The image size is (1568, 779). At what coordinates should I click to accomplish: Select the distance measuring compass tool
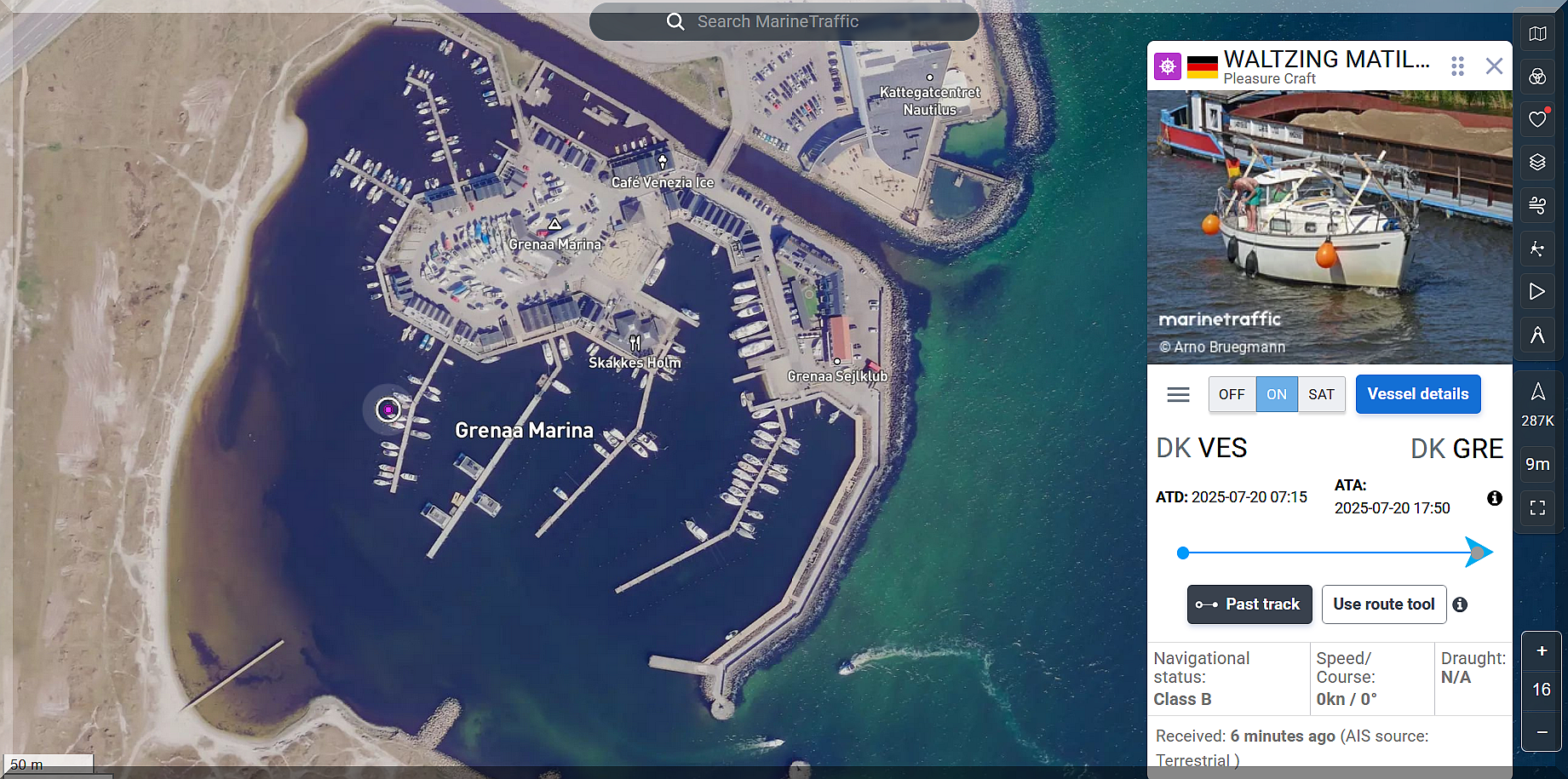(x=1537, y=335)
